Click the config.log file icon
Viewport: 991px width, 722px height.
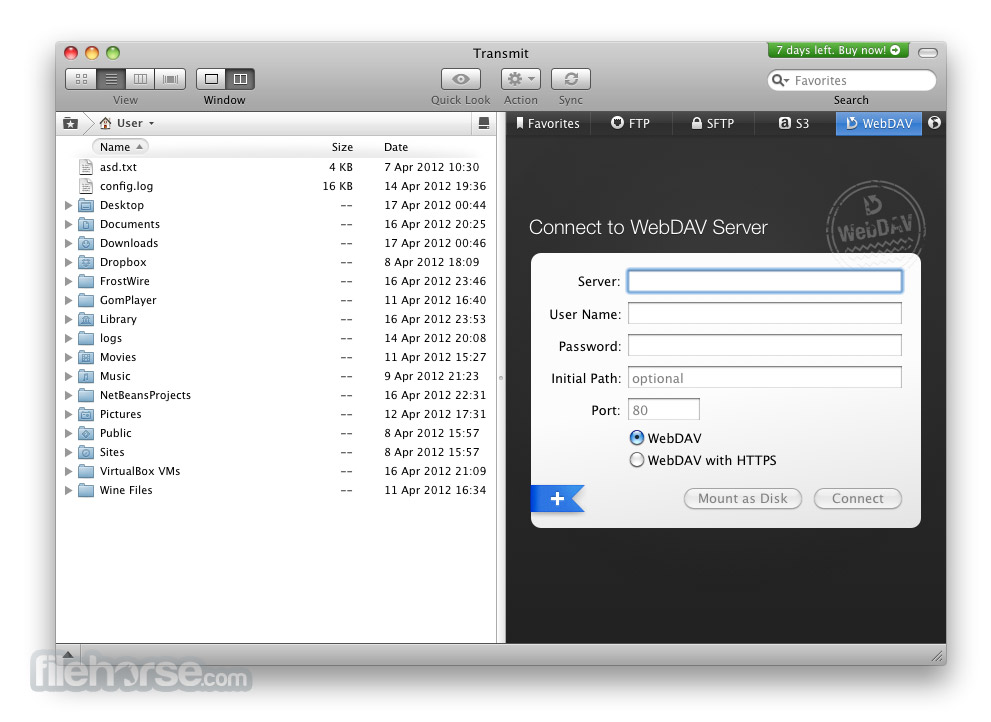(x=86, y=186)
